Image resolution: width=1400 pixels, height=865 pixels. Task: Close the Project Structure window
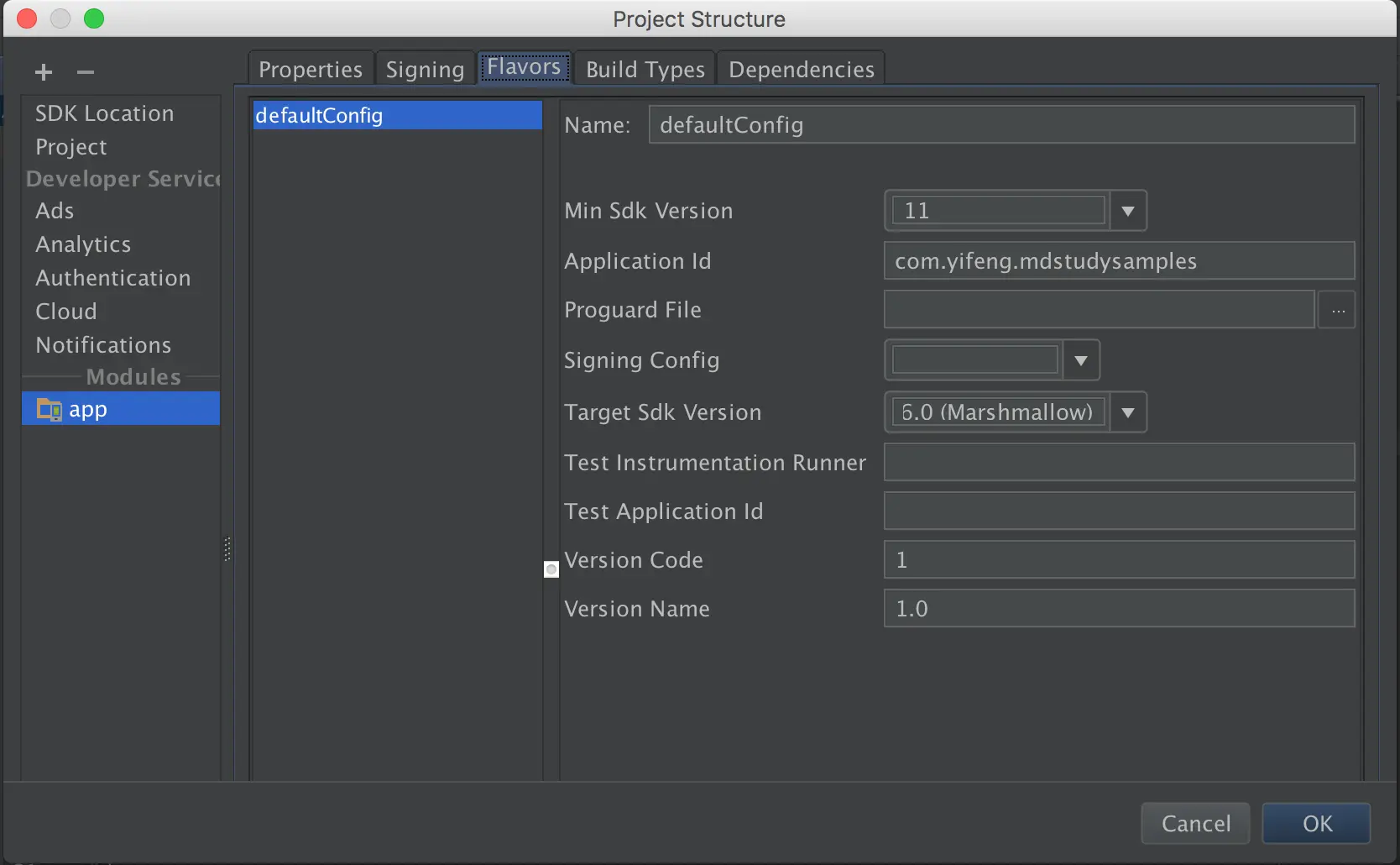[x=27, y=18]
